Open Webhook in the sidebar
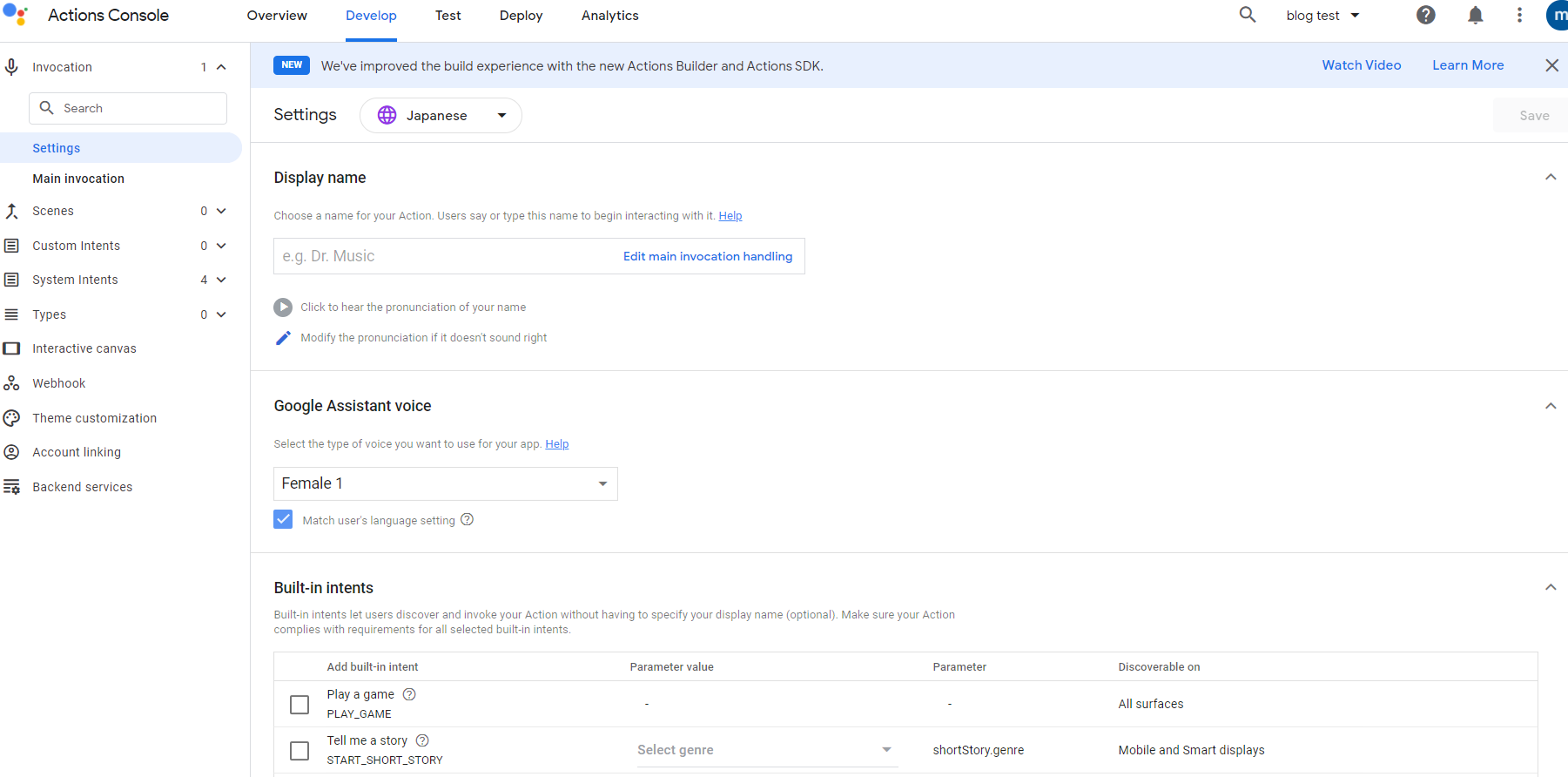Image resolution: width=1568 pixels, height=777 pixels. pyautogui.click(x=59, y=383)
